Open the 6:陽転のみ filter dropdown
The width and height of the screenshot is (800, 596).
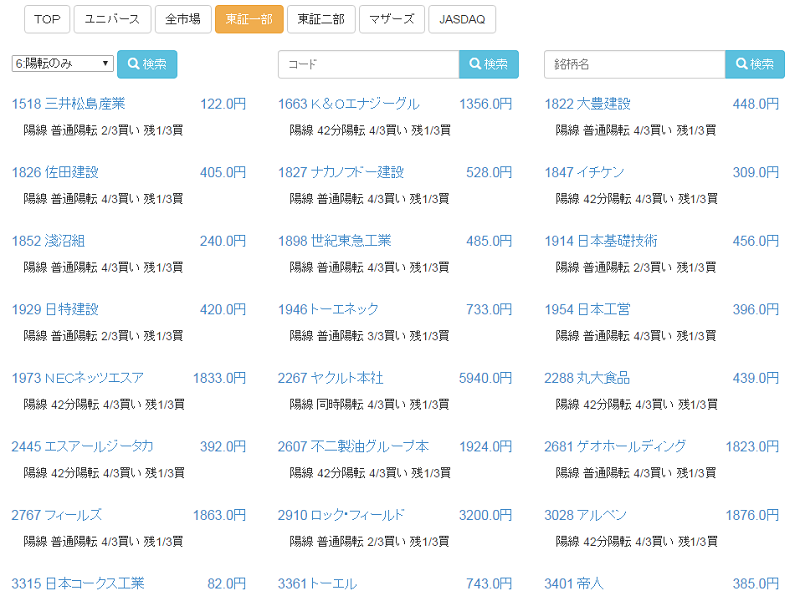click(63, 64)
